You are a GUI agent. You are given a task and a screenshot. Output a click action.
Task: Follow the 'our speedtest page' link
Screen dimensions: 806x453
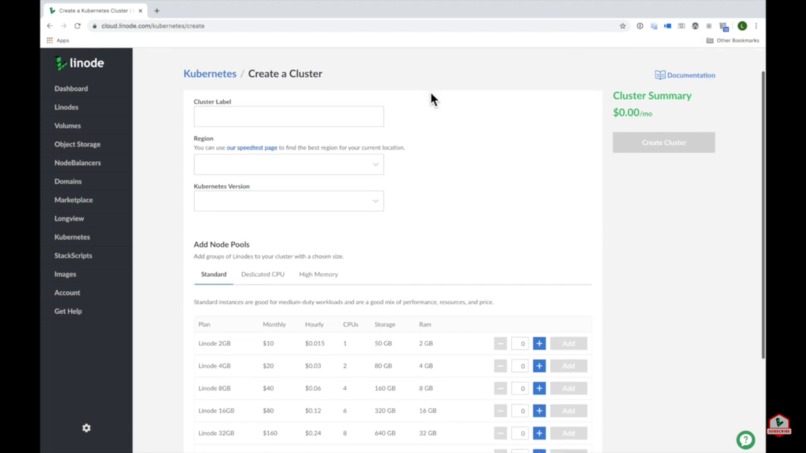tap(252, 148)
